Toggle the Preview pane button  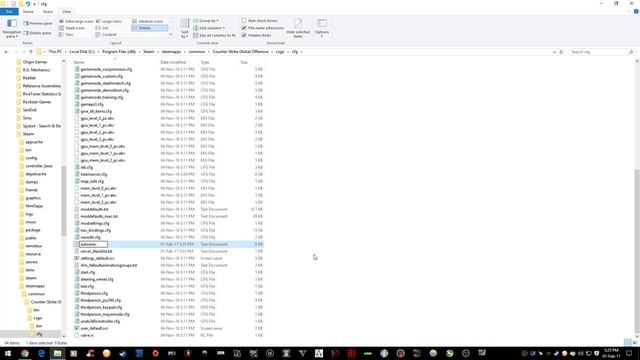(x=38, y=24)
